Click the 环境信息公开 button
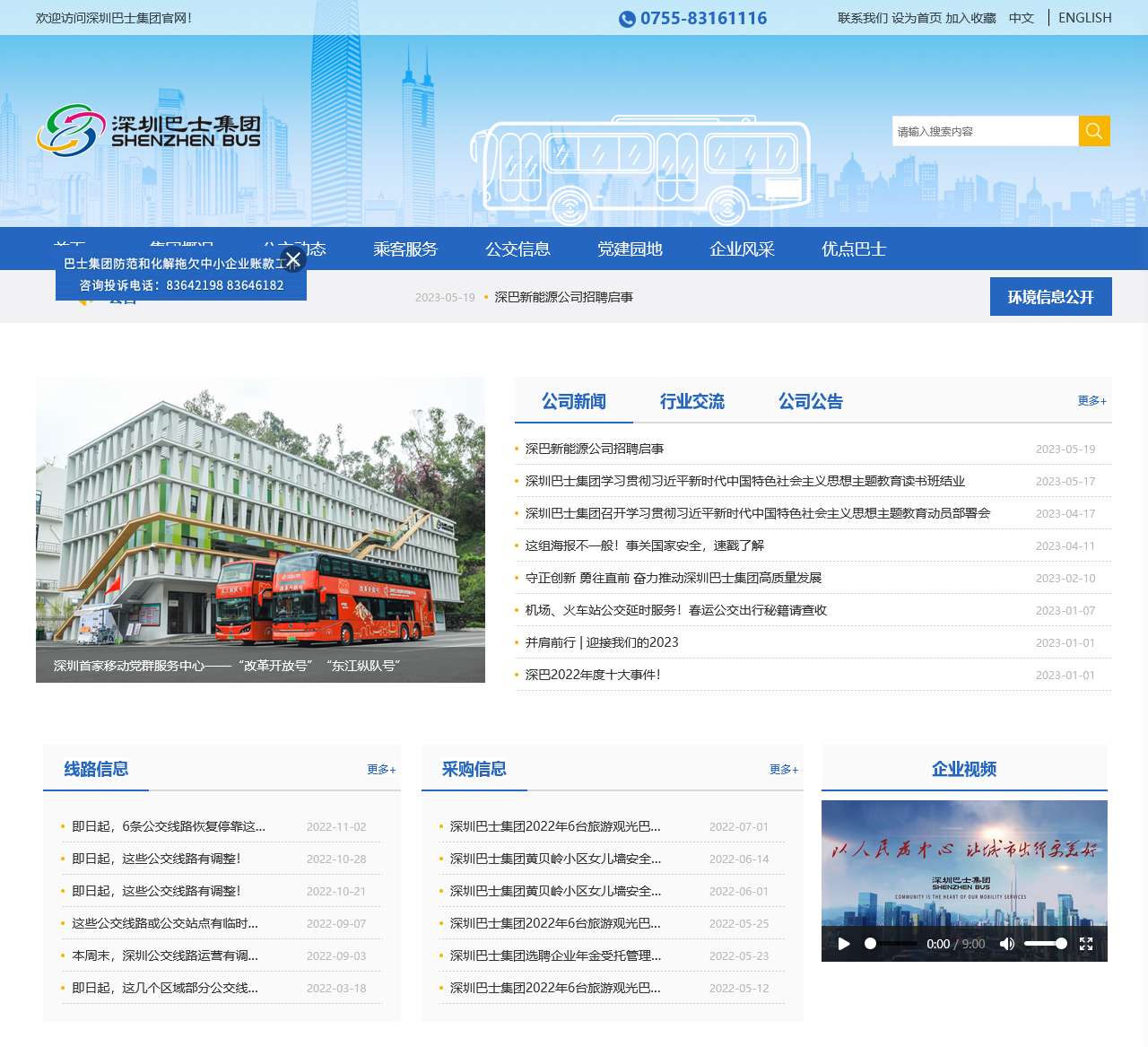The height and width of the screenshot is (1047, 1148). tap(1050, 296)
